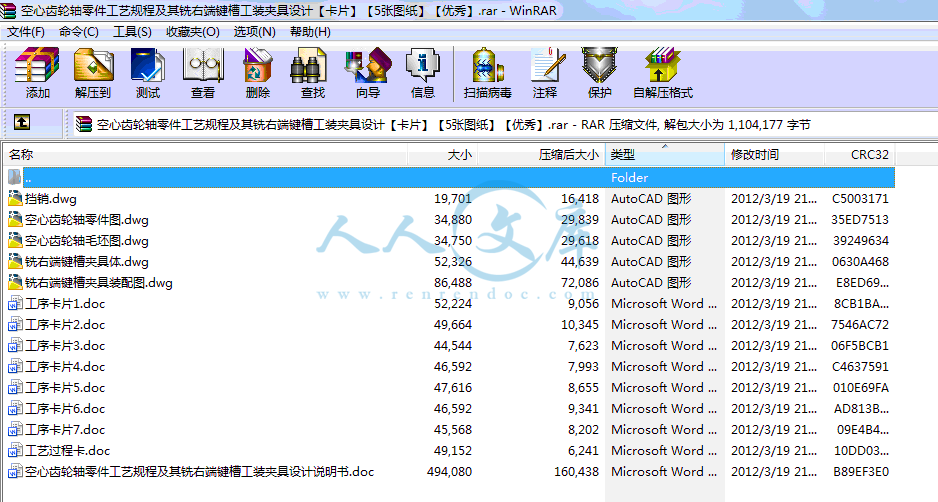Open the 帮助(H) menu
The width and height of the screenshot is (938, 502).
pyautogui.click(x=310, y=32)
